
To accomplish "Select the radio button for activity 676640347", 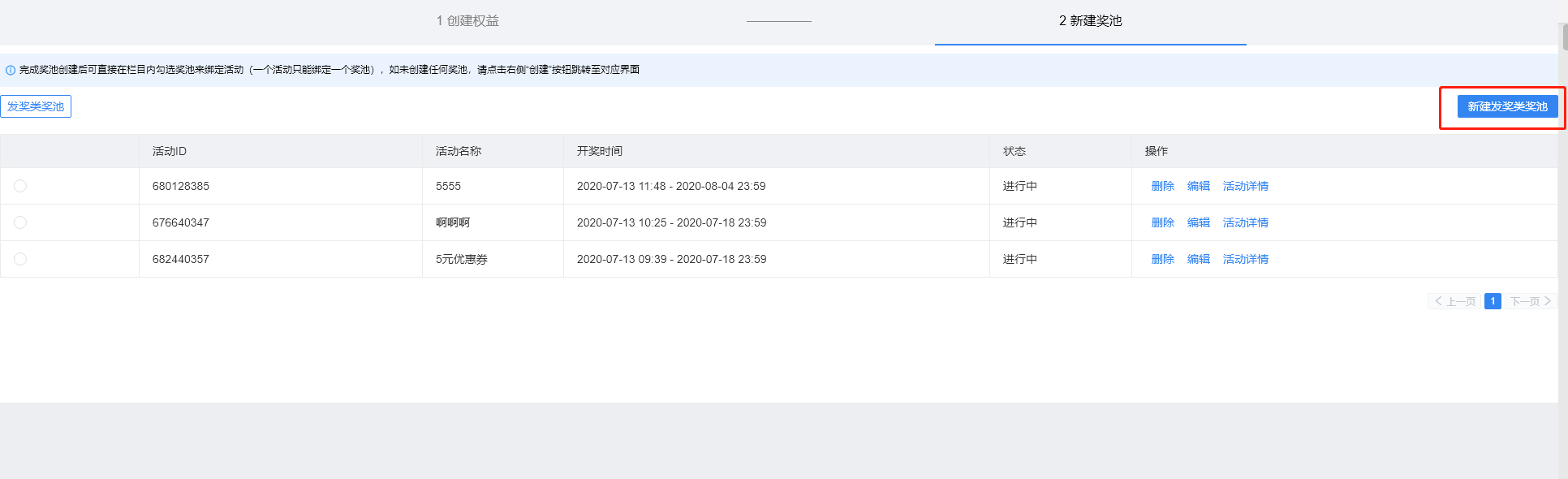I will click(x=20, y=222).
